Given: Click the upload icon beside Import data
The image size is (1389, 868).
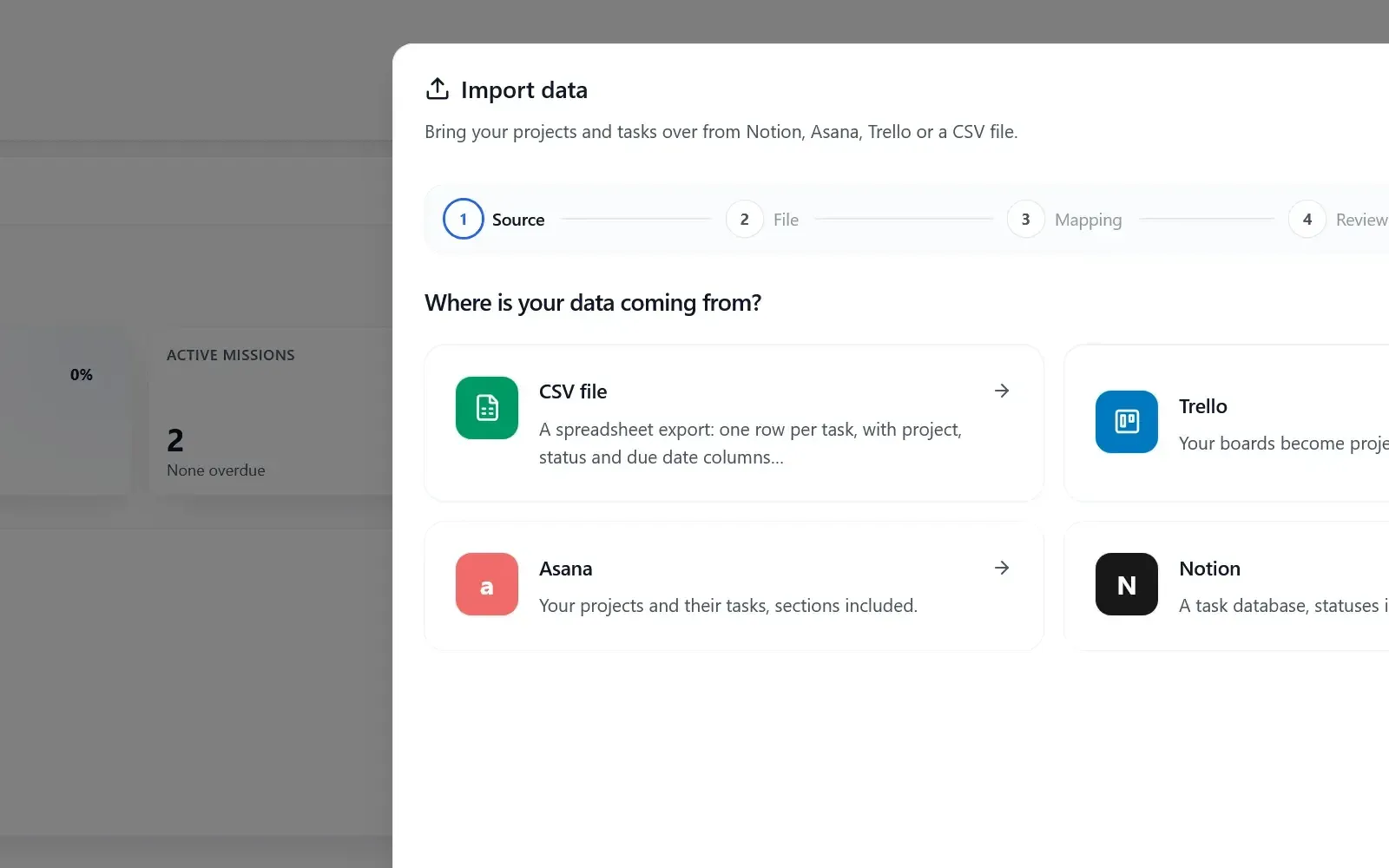Looking at the screenshot, I should tap(438, 89).
